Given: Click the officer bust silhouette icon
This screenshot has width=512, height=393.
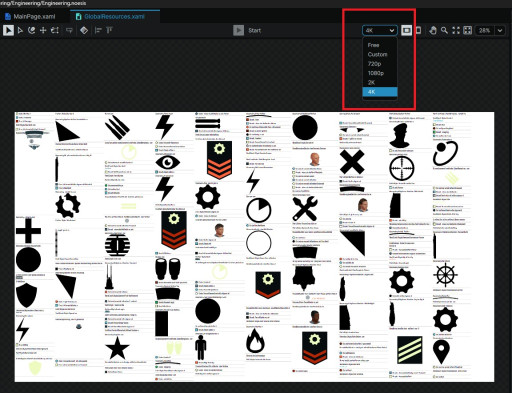Looking at the screenshot, I should point(400,135).
